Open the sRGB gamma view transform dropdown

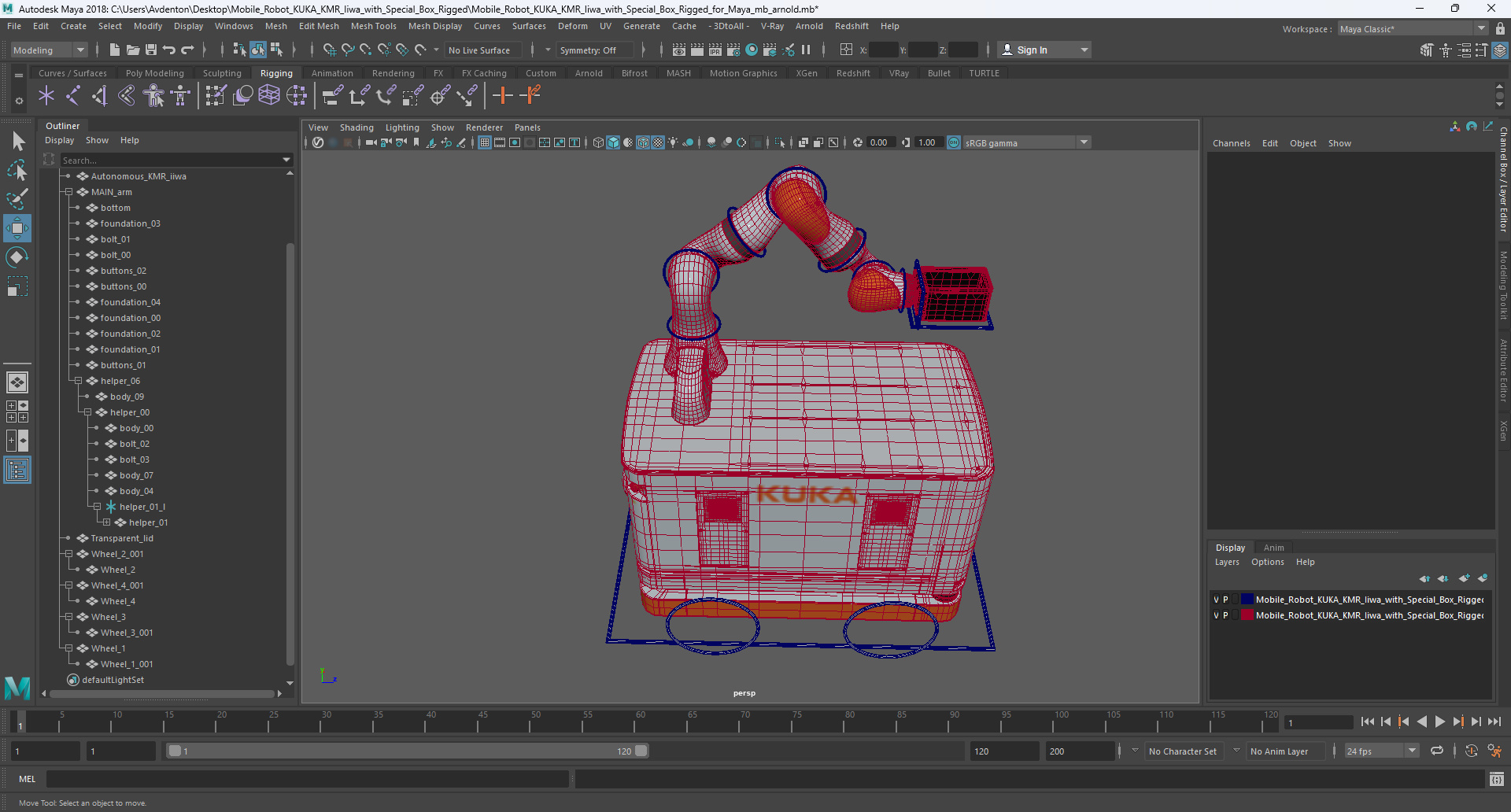pyautogui.click(x=1026, y=142)
